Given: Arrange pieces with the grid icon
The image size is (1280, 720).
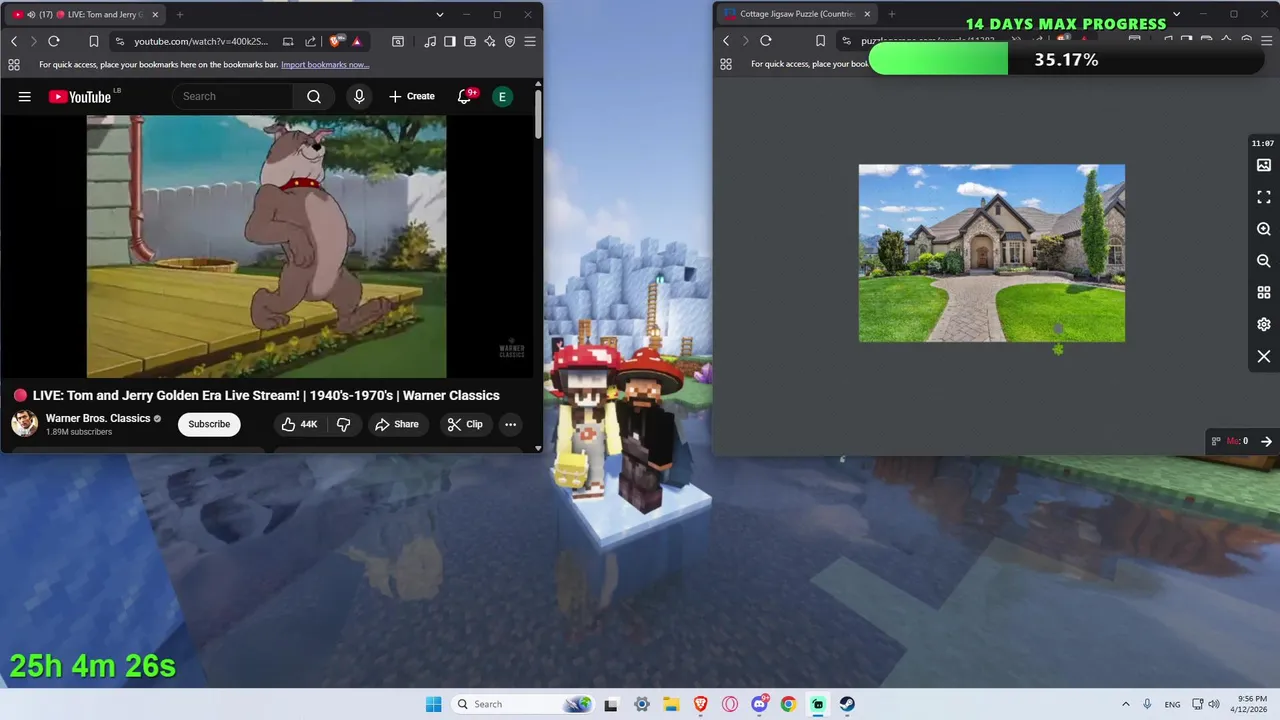Looking at the screenshot, I should click(1264, 293).
